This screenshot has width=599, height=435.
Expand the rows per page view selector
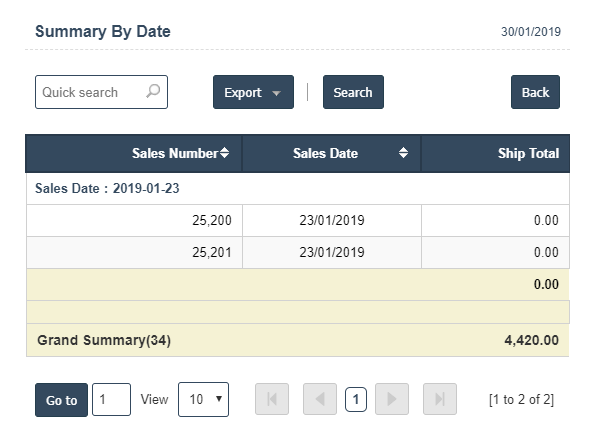[x=203, y=399]
